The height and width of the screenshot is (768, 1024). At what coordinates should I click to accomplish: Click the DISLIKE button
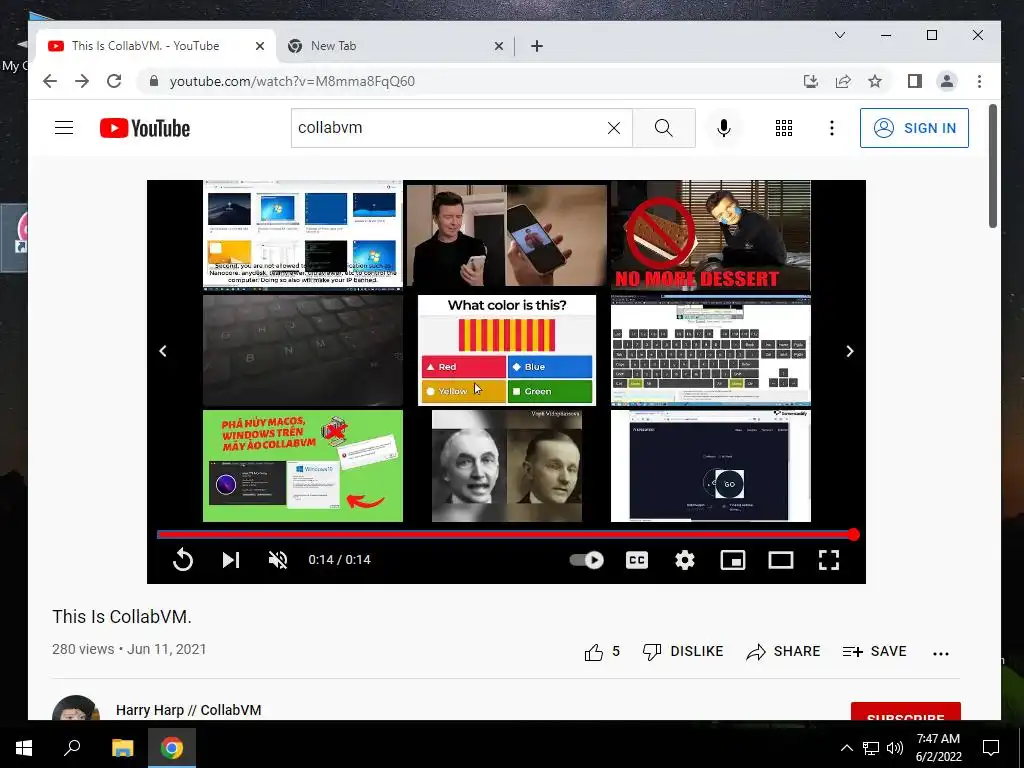pos(682,652)
